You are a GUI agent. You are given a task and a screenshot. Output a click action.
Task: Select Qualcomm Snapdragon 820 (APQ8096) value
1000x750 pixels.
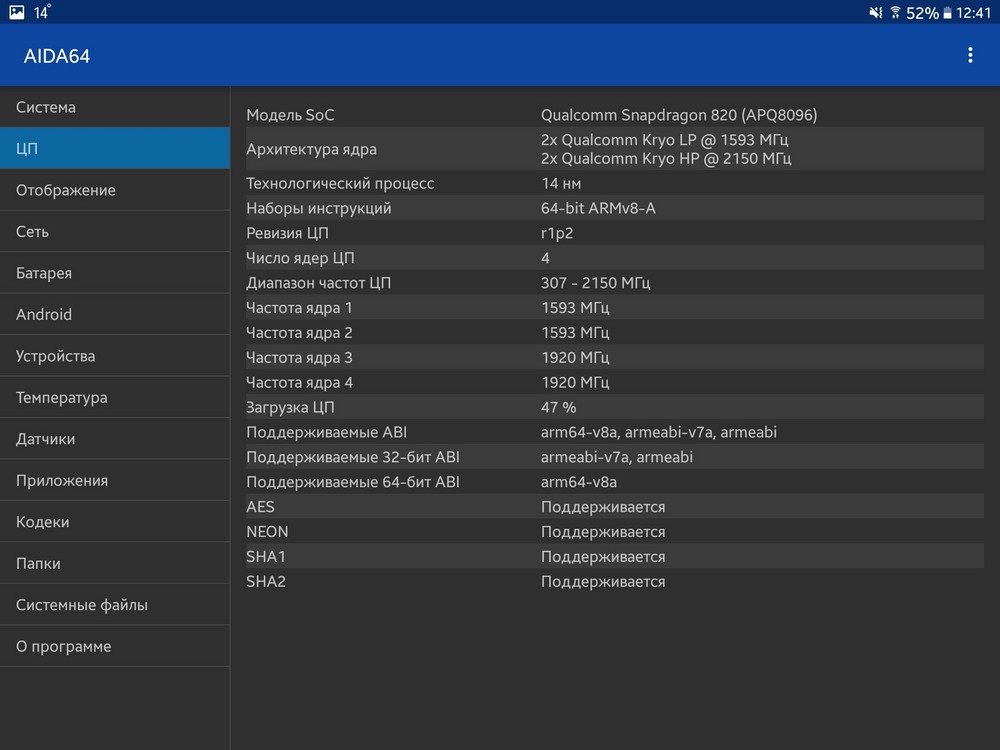point(679,115)
